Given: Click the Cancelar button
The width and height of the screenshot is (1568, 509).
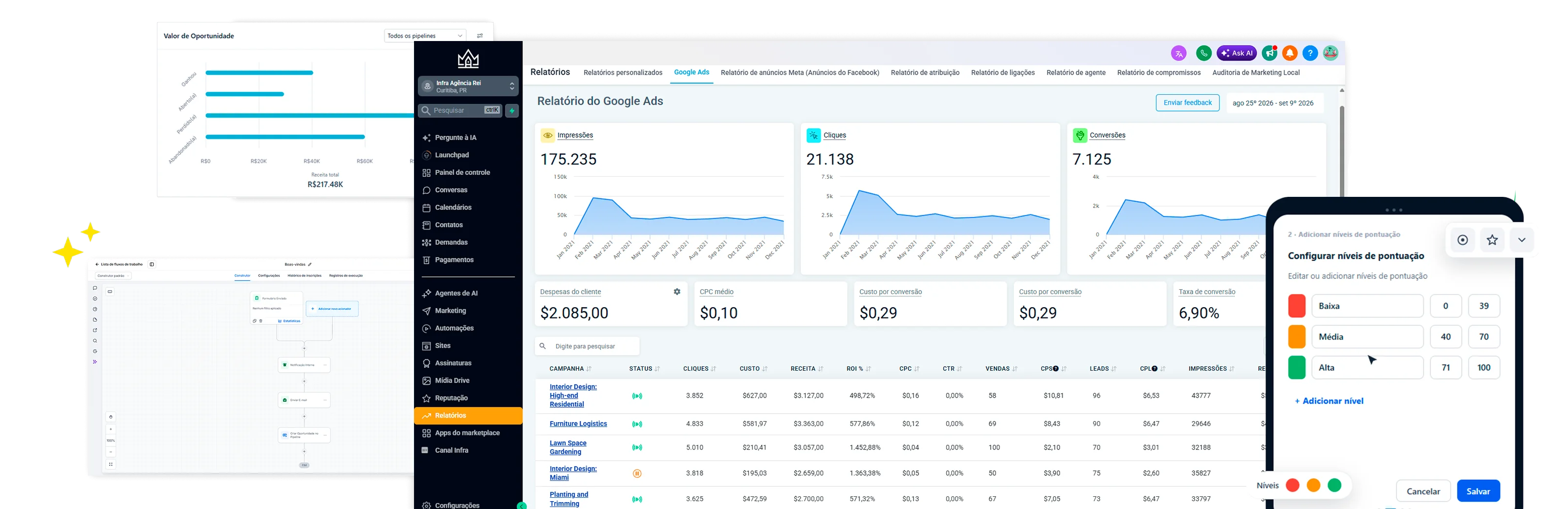Looking at the screenshot, I should pyautogui.click(x=1422, y=491).
